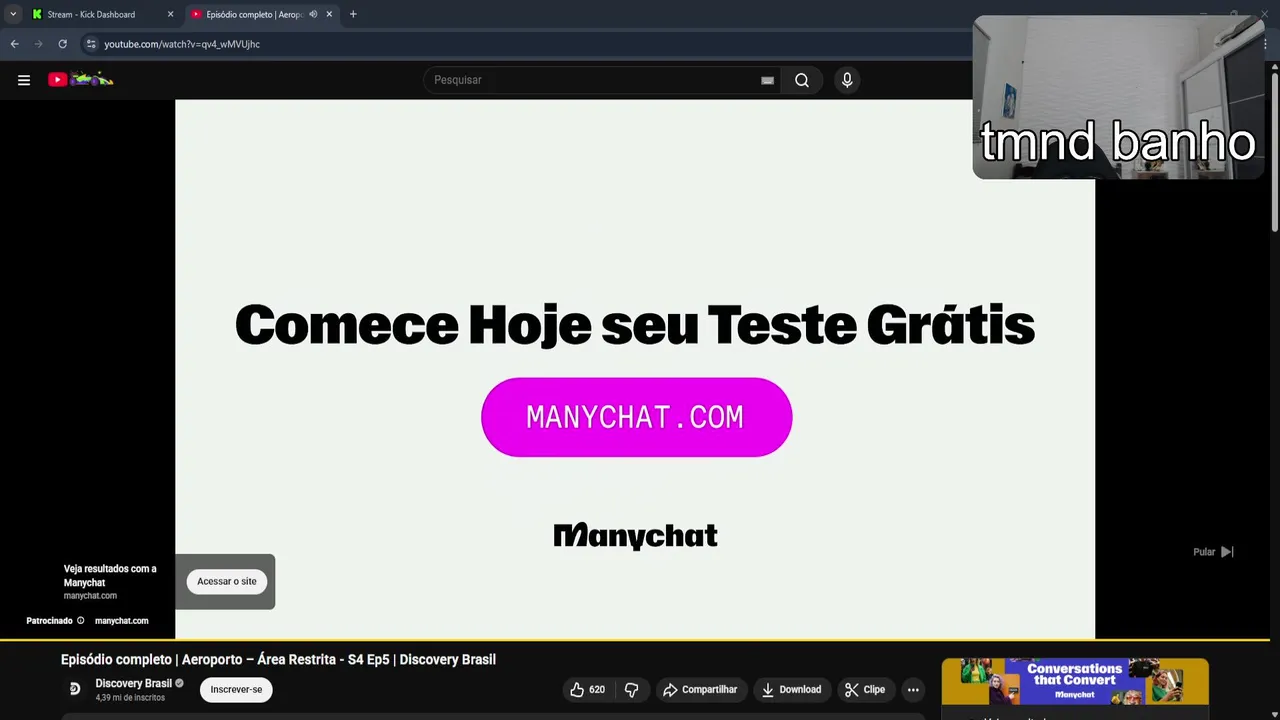Screen dimensions: 1280x720
Task: Open the on-screen keyboard in search box
Action: (x=767, y=80)
